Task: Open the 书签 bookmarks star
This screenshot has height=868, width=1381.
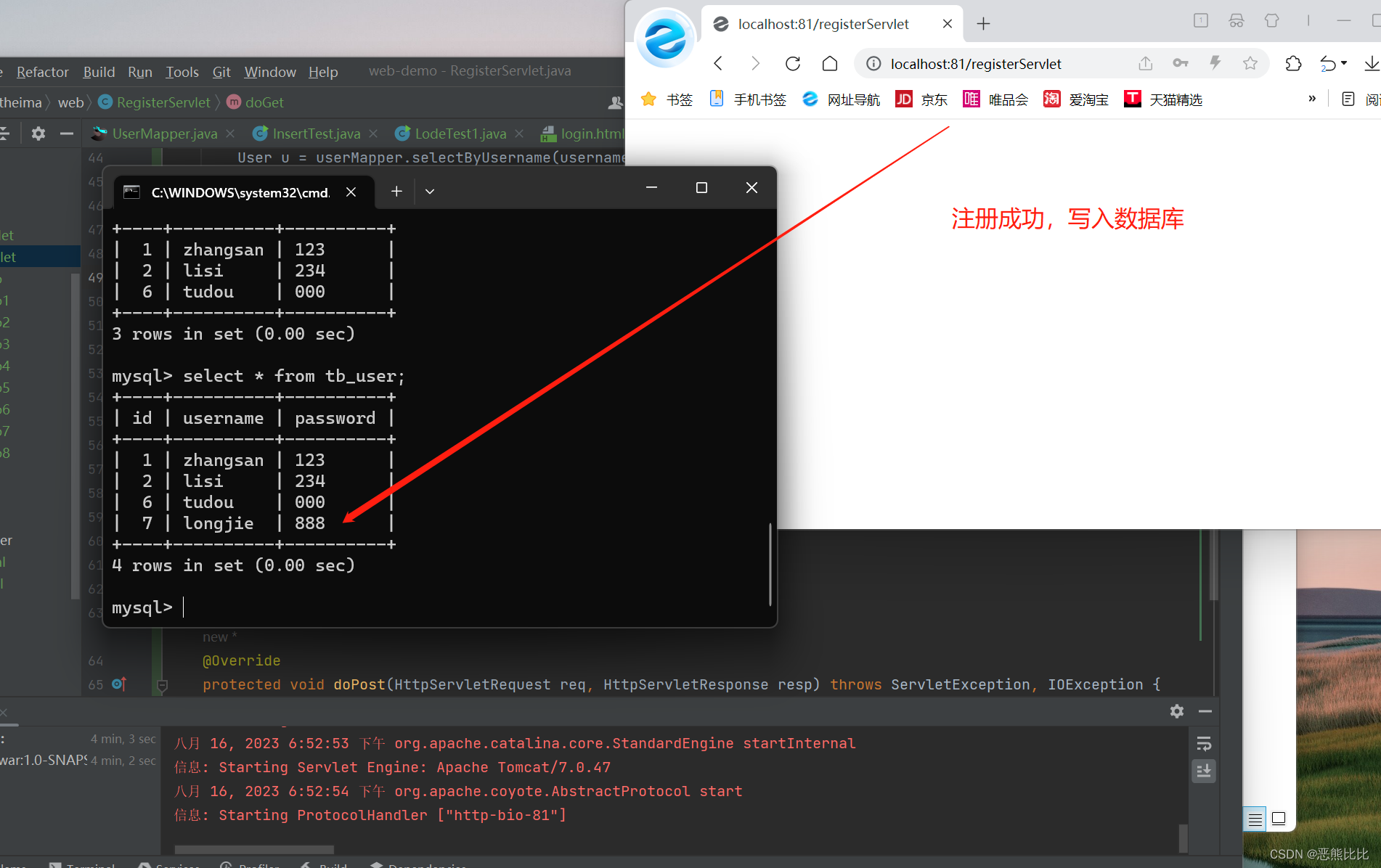Action: (x=667, y=99)
